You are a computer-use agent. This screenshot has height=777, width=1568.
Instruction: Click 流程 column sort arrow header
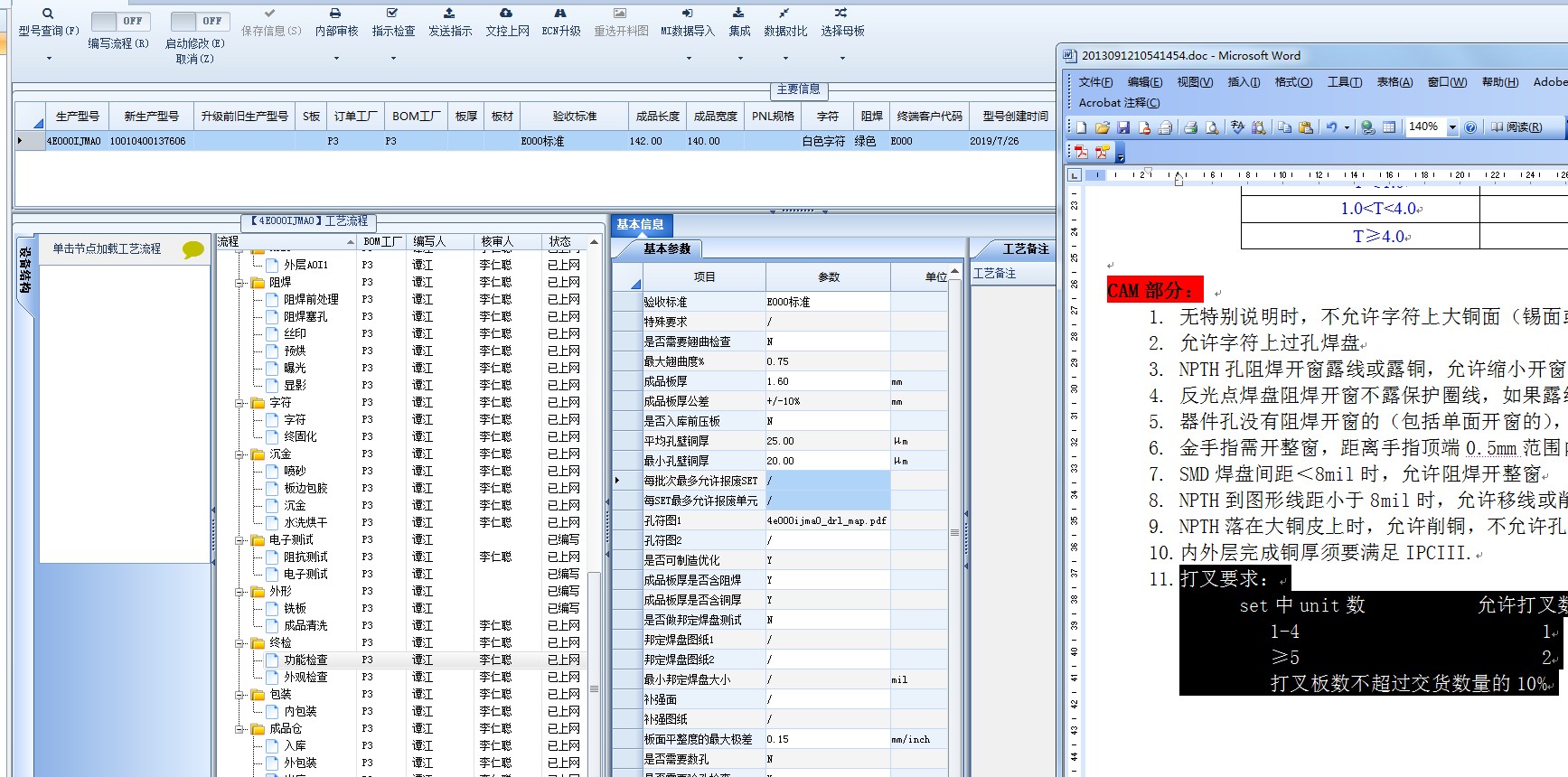pos(351,242)
